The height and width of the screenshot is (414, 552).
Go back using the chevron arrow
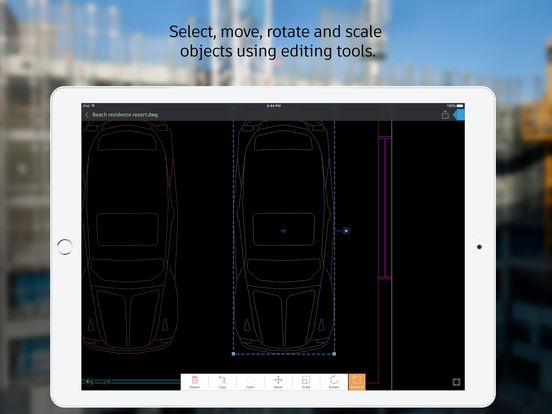click(x=87, y=115)
